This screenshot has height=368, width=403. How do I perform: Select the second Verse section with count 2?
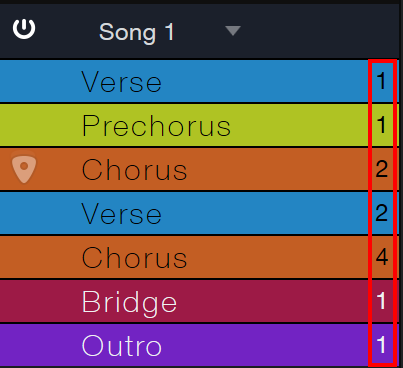[x=199, y=213]
